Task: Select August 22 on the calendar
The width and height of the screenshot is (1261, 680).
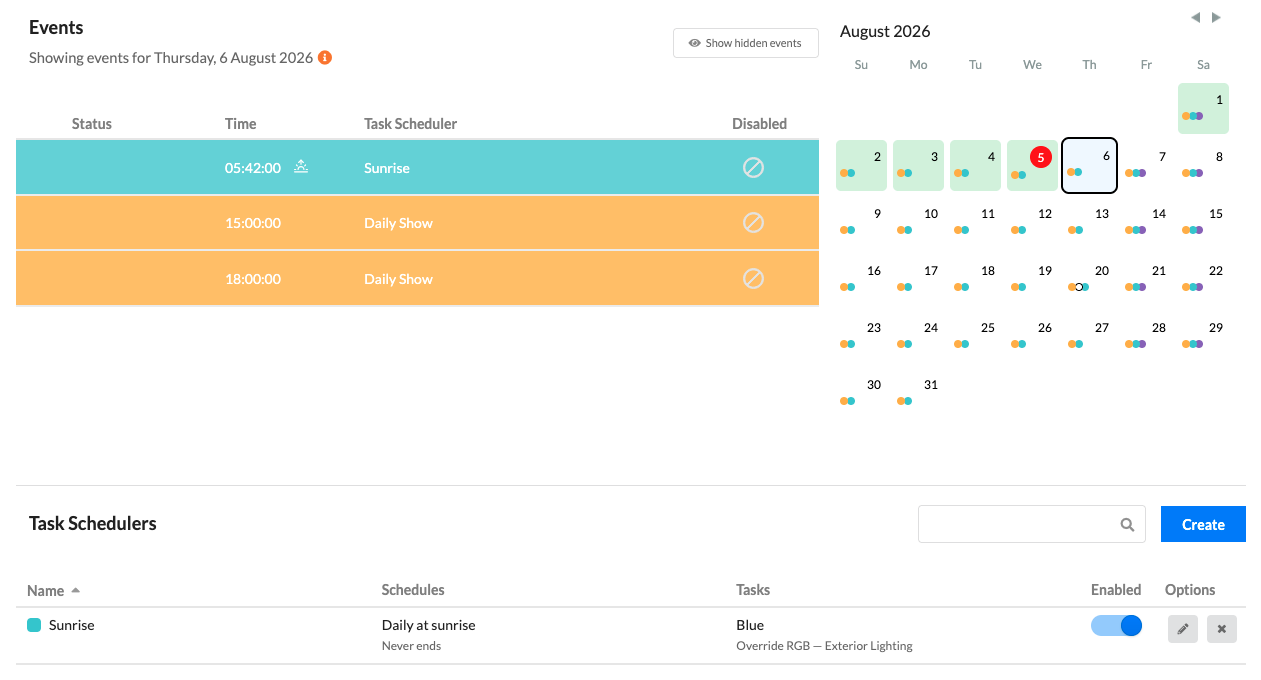Action: pos(1203,279)
